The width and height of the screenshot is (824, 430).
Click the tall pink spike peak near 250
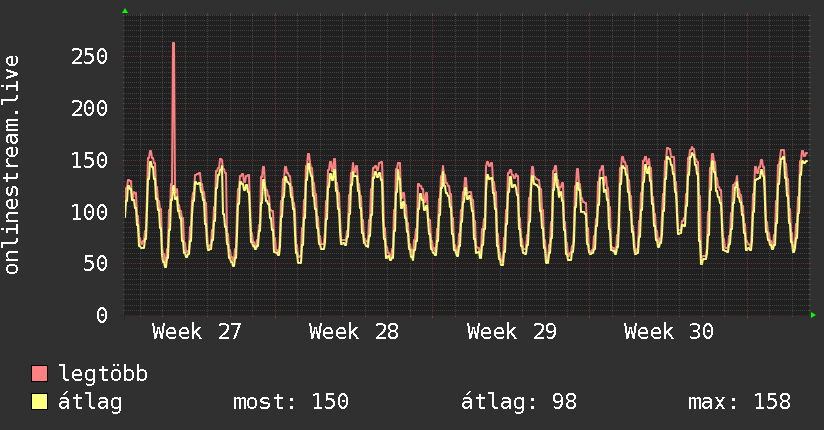173,44
